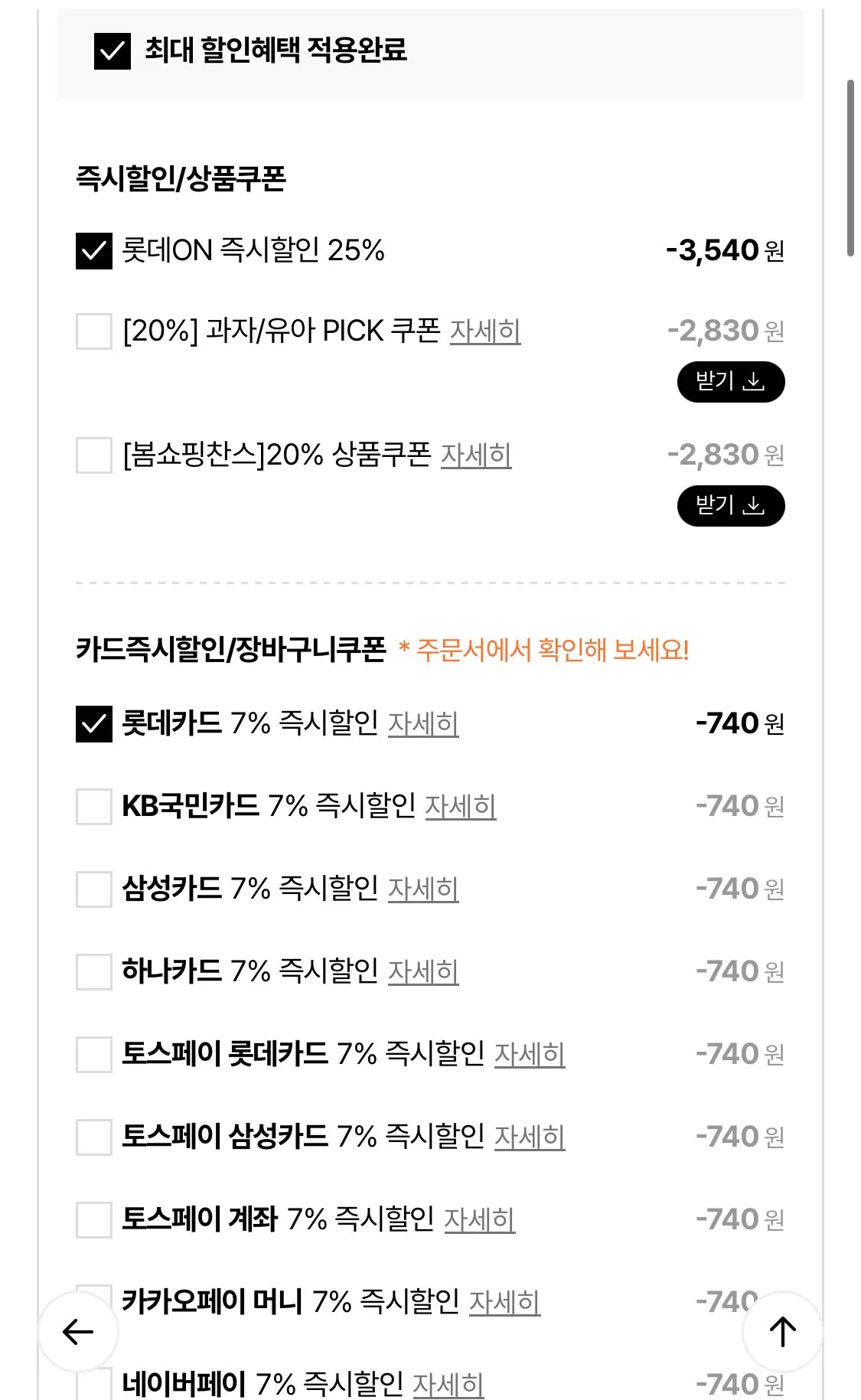Click the vertical scrollbar thumb
This screenshot has height=1400, width=861.
[x=850, y=168]
